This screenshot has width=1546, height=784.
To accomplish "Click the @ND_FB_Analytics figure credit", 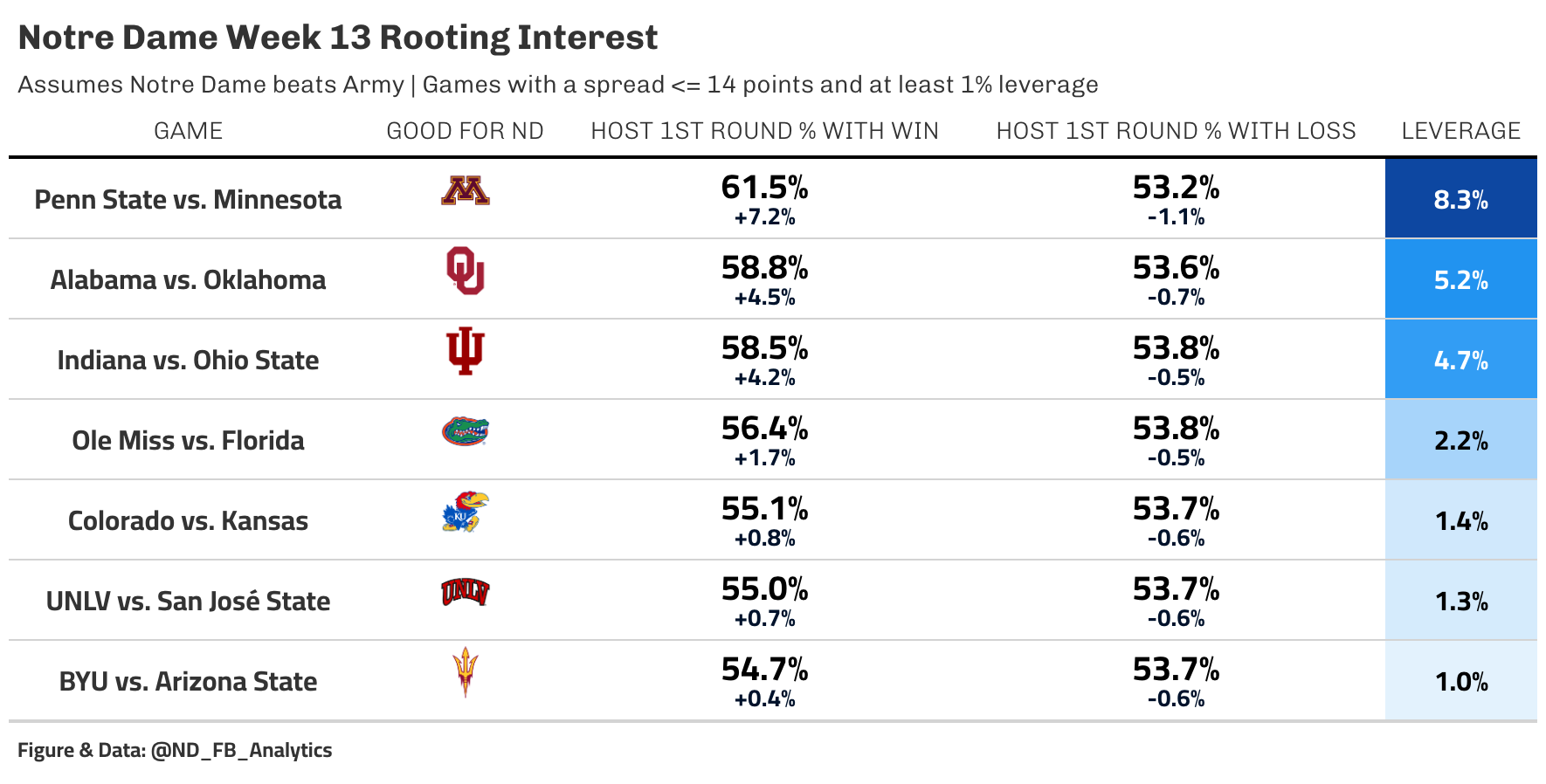I will pos(241,751).
